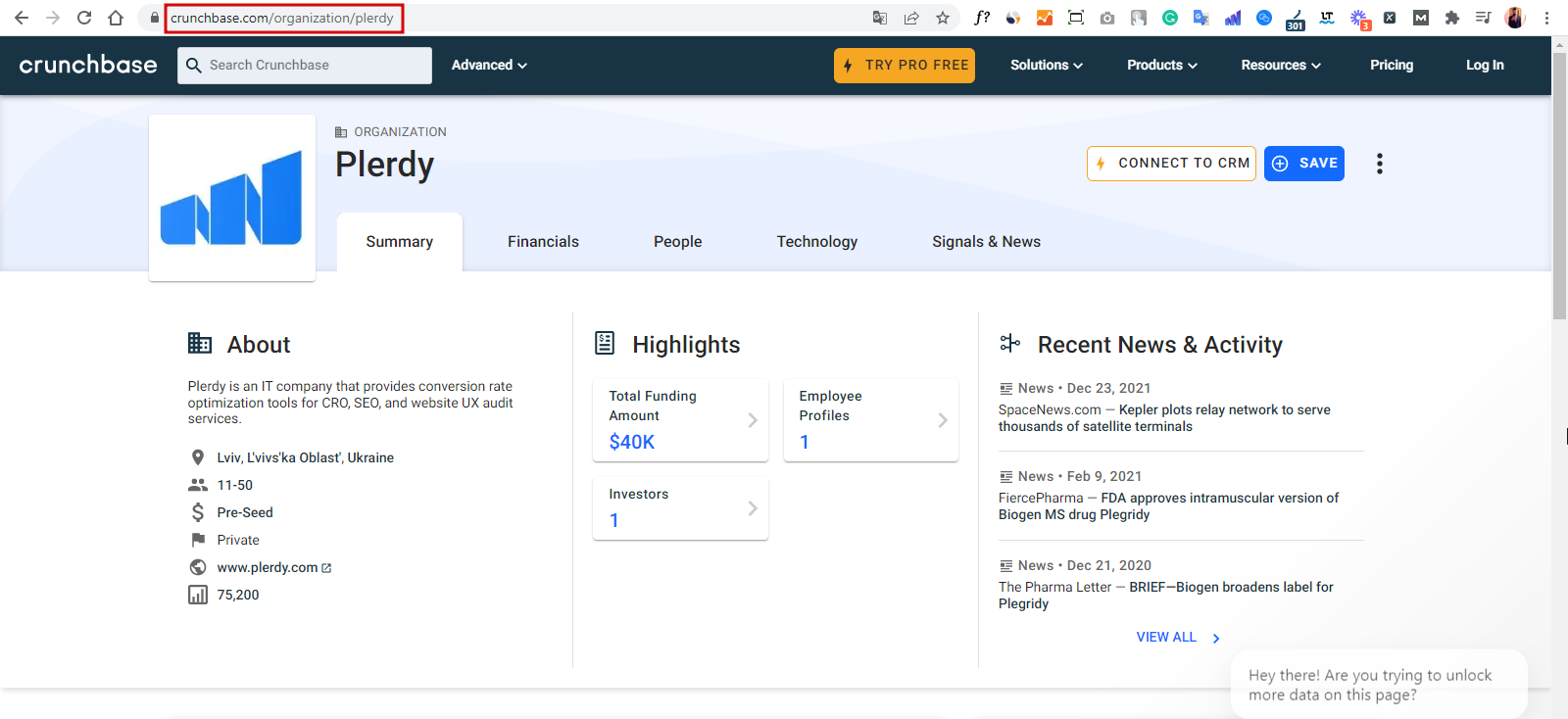1568x719 pixels.
Task: Open the media control playlist icon
Action: coord(1484,18)
